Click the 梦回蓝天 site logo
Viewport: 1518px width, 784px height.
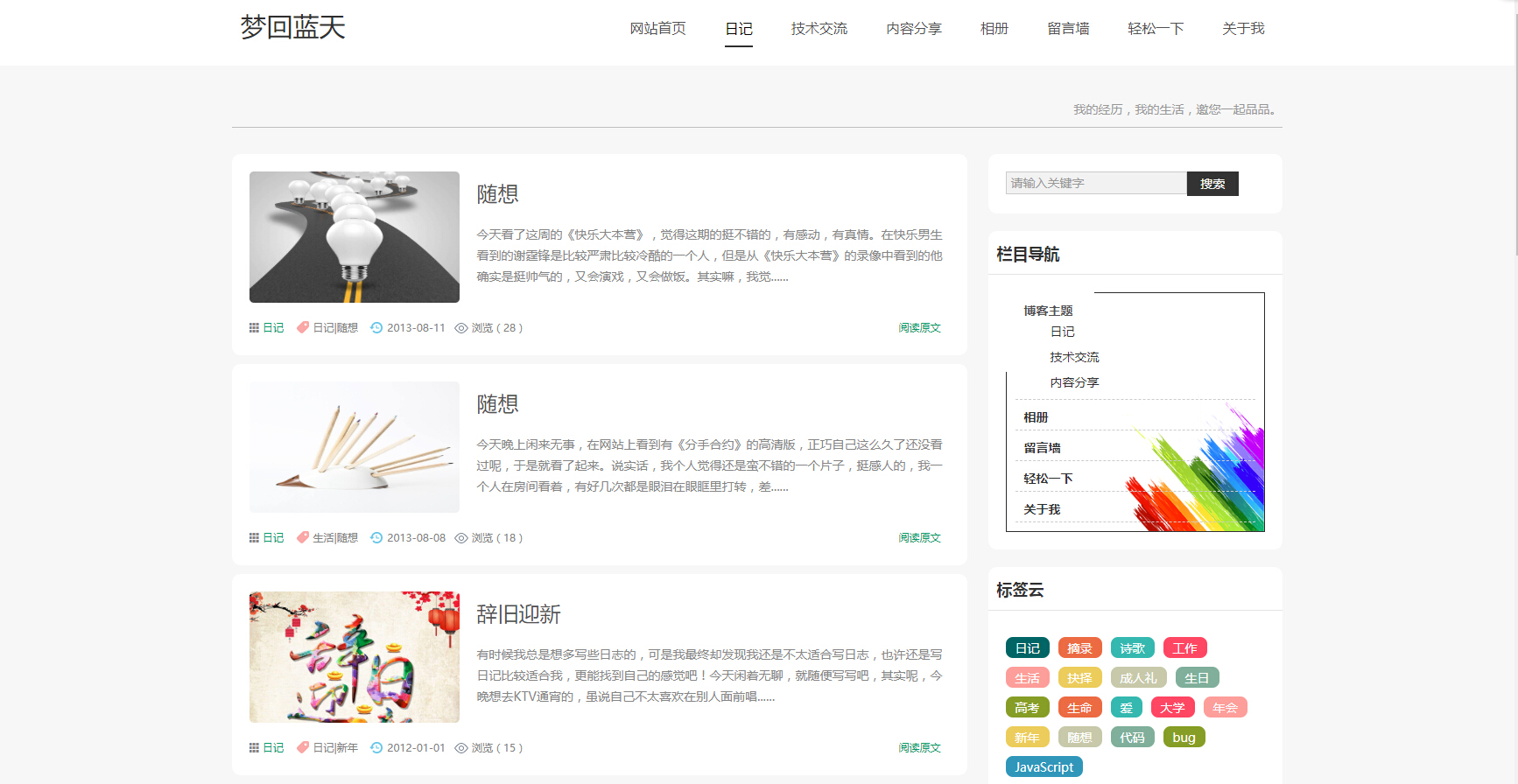point(293,28)
